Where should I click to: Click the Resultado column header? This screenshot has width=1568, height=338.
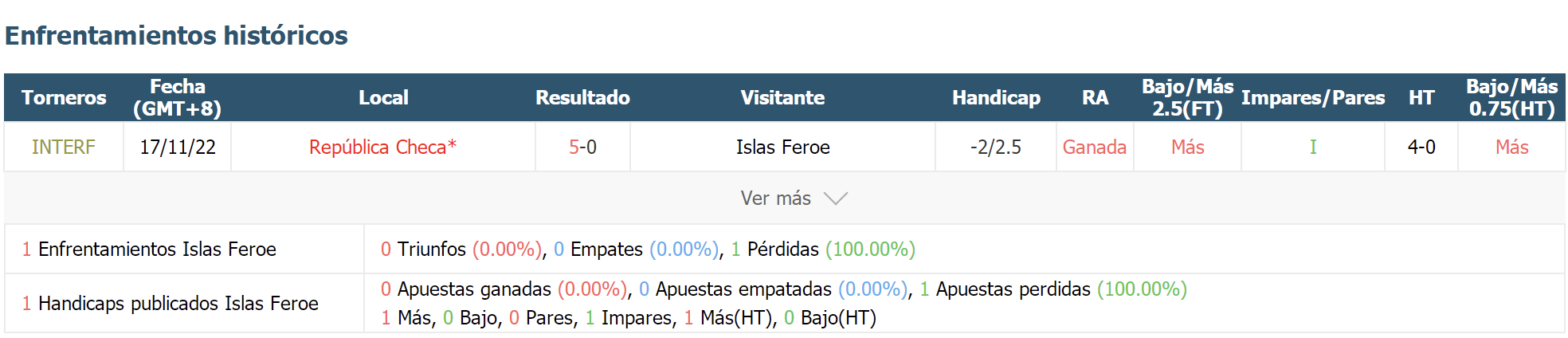tap(582, 98)
